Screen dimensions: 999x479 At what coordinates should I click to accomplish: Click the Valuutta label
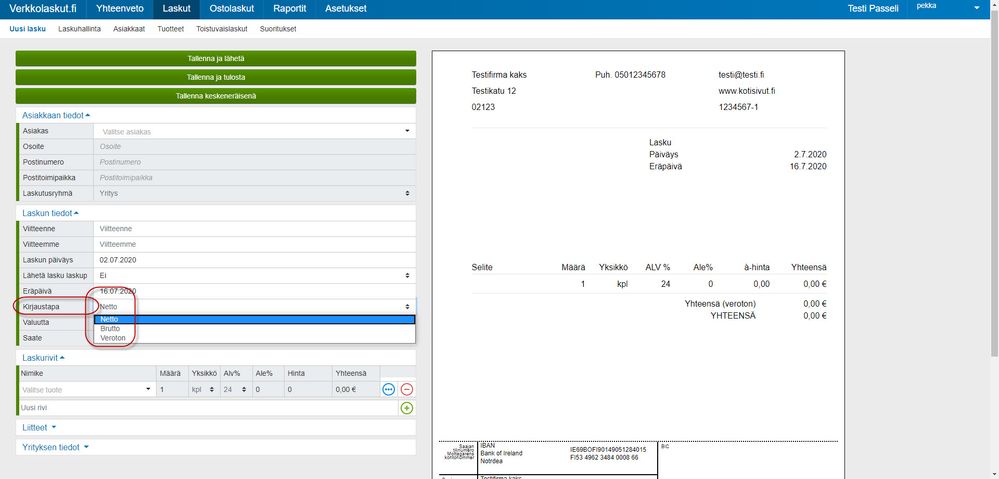click(35, 322)
